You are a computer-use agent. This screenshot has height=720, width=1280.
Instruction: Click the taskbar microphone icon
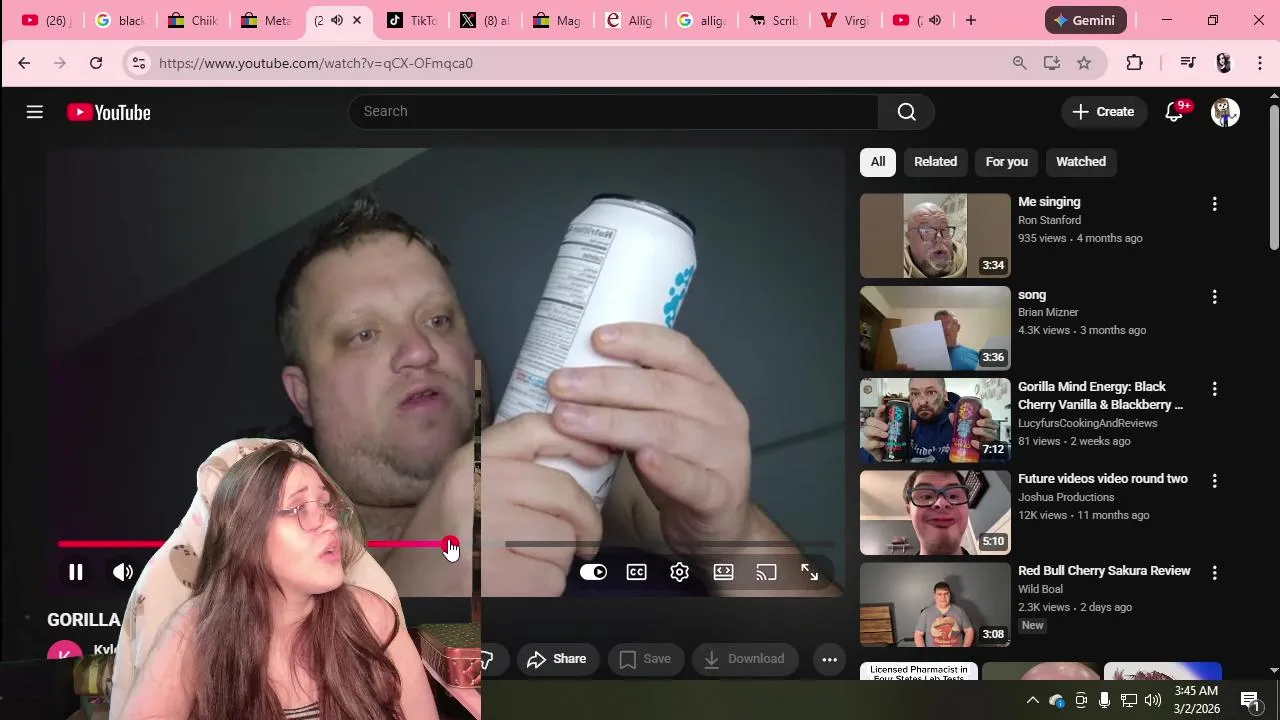tap(1104, 700)
